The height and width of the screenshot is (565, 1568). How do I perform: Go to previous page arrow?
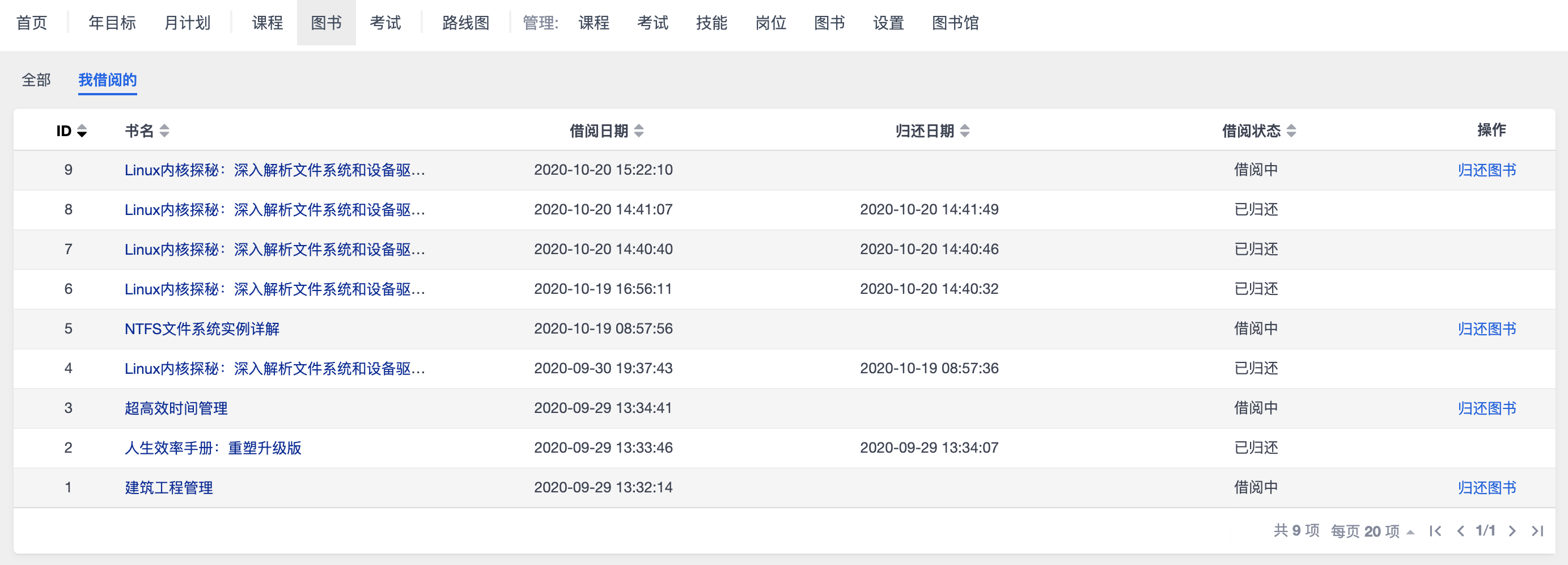1461,531
